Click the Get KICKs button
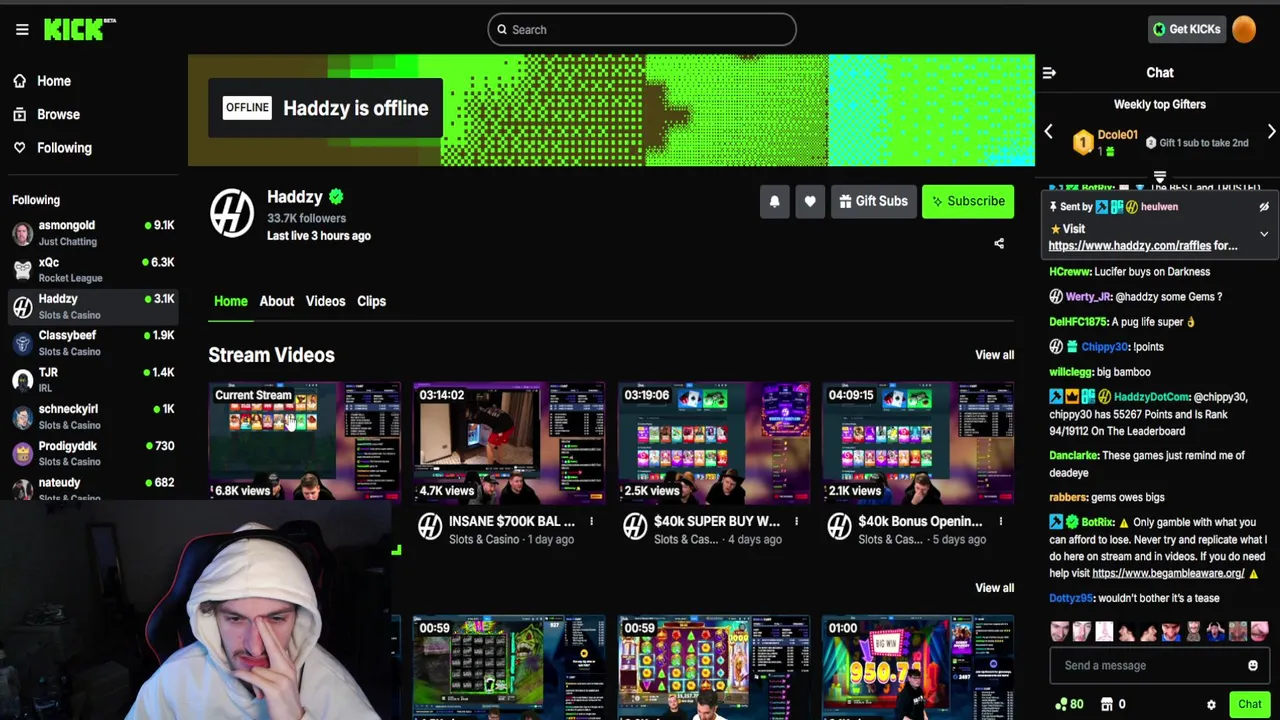Viewport: 1280px width, 720px height. click(1186, 29)
